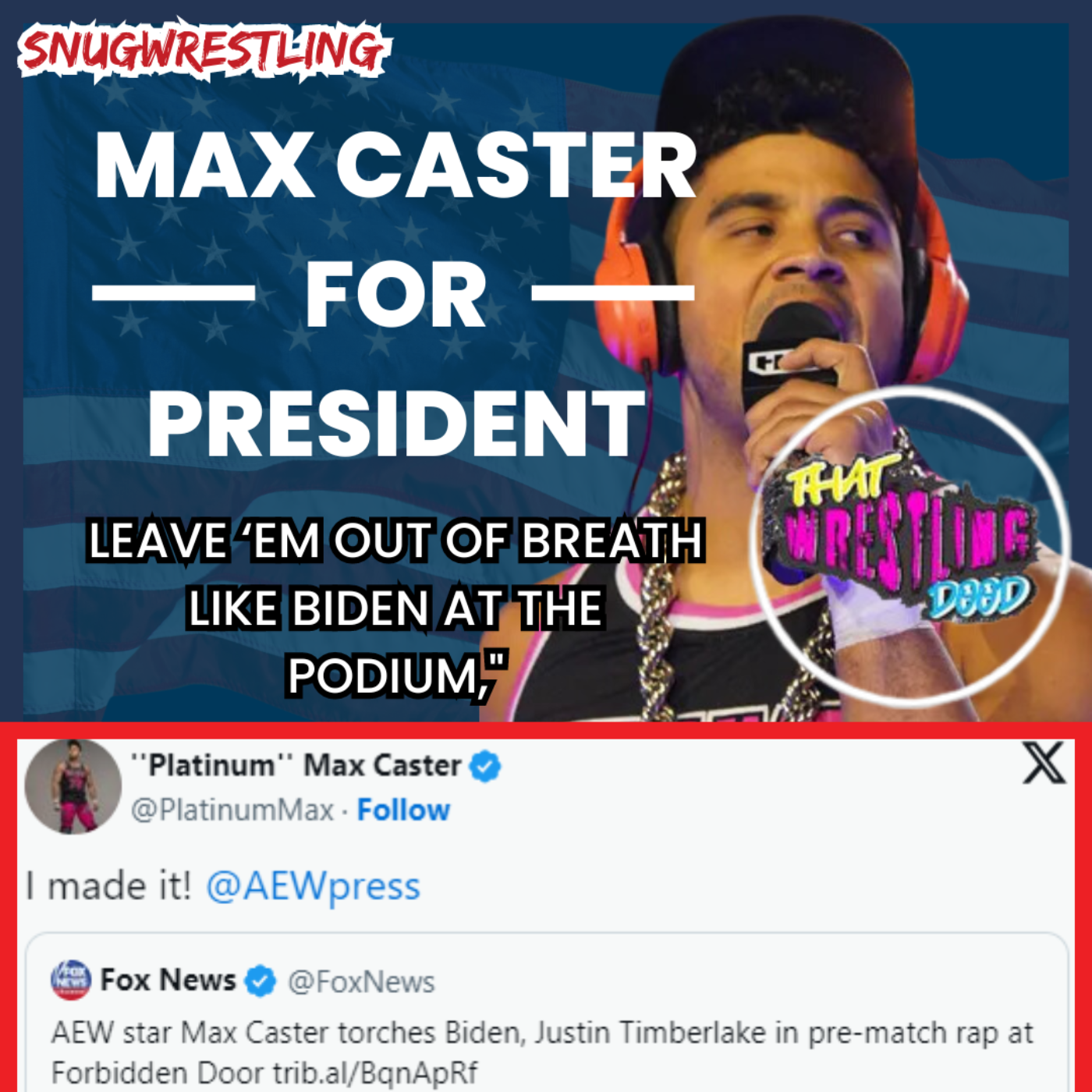Click the MAX CASTER headline text
Screen dimensions: 1092x1092
395,166
